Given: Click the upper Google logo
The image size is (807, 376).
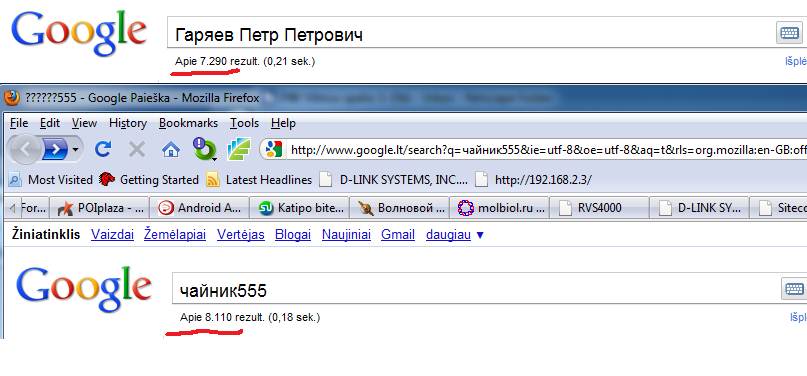Looking at the screenshot, I should (x=79, y=33).
